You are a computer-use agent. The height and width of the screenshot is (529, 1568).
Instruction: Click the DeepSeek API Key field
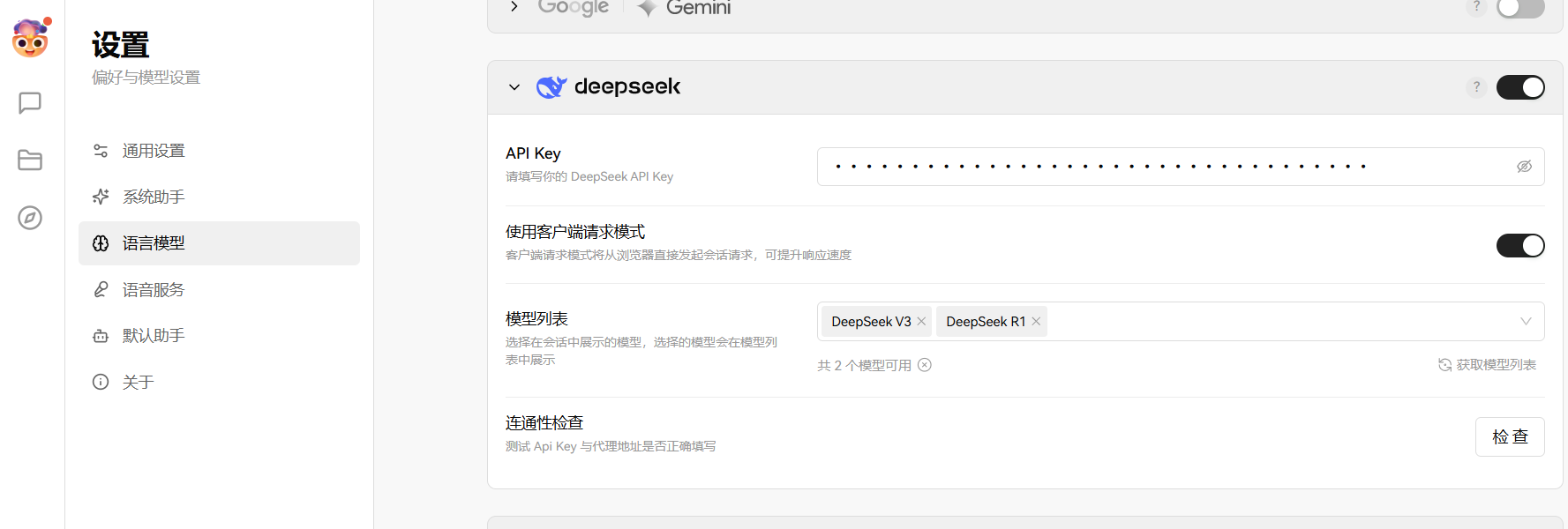point(1181,167)
